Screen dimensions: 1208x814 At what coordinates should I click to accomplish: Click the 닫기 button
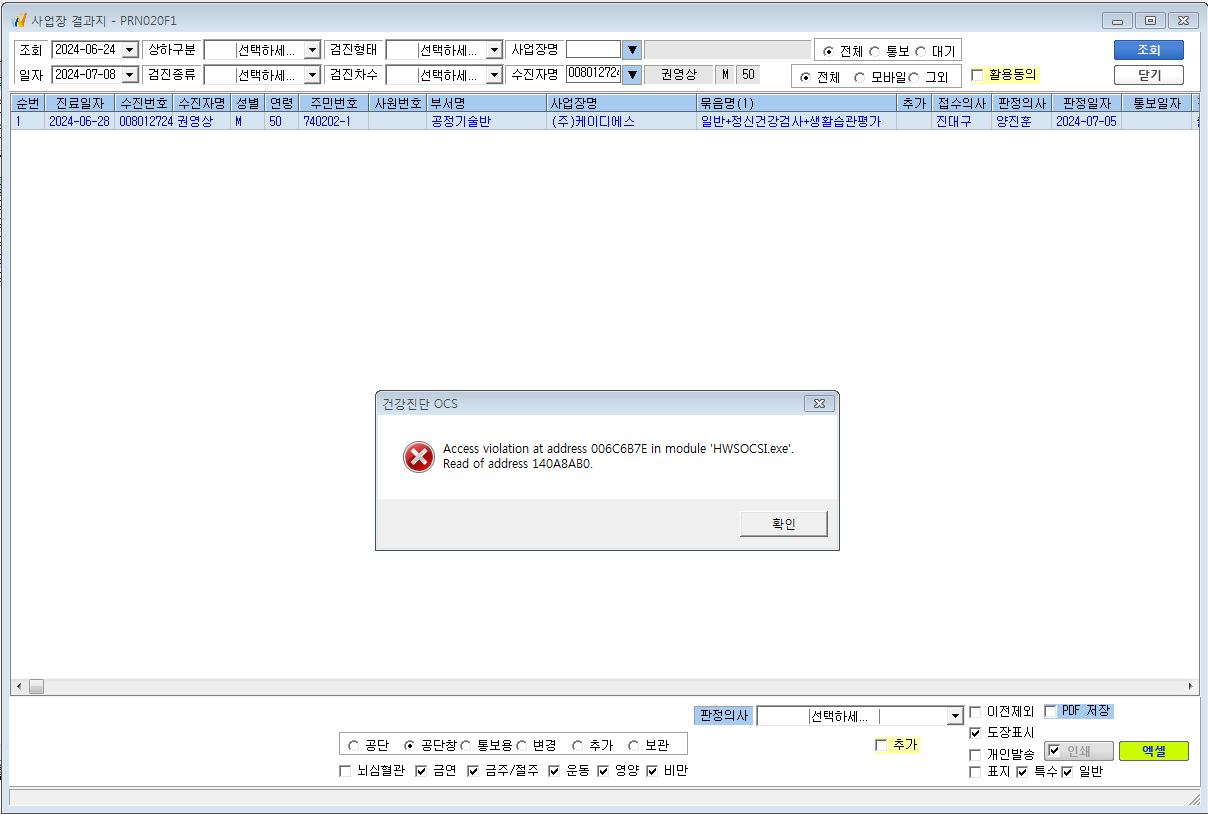(1149, 75)
